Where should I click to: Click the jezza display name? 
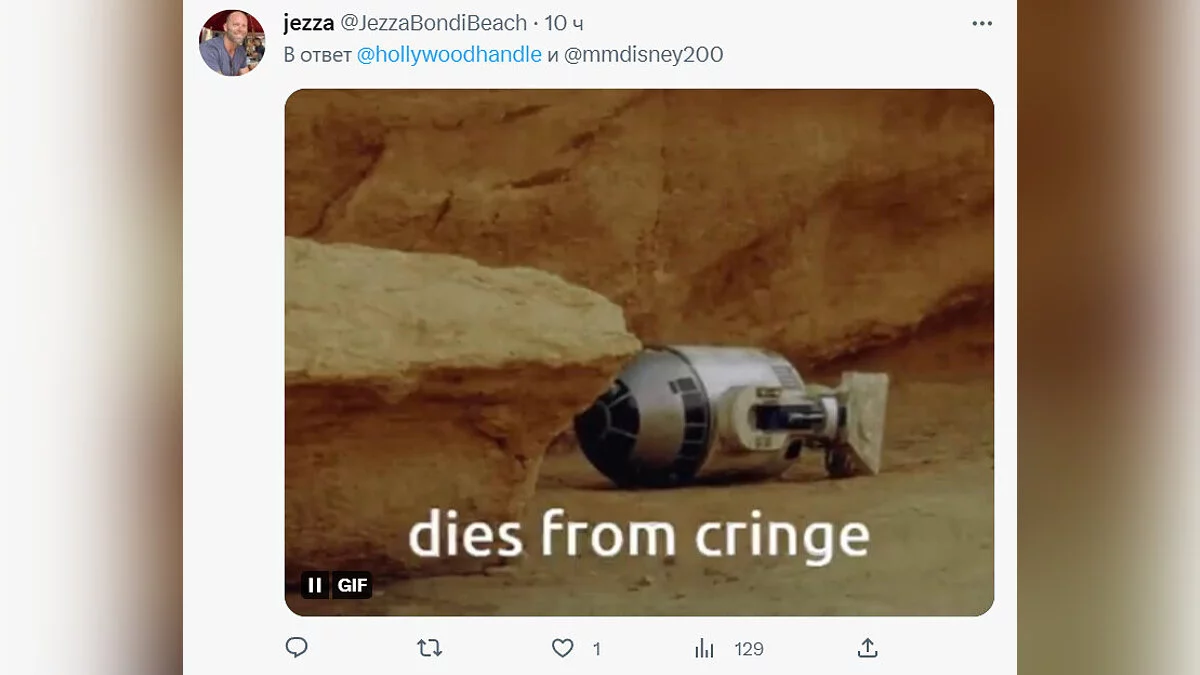click(308, 23)
